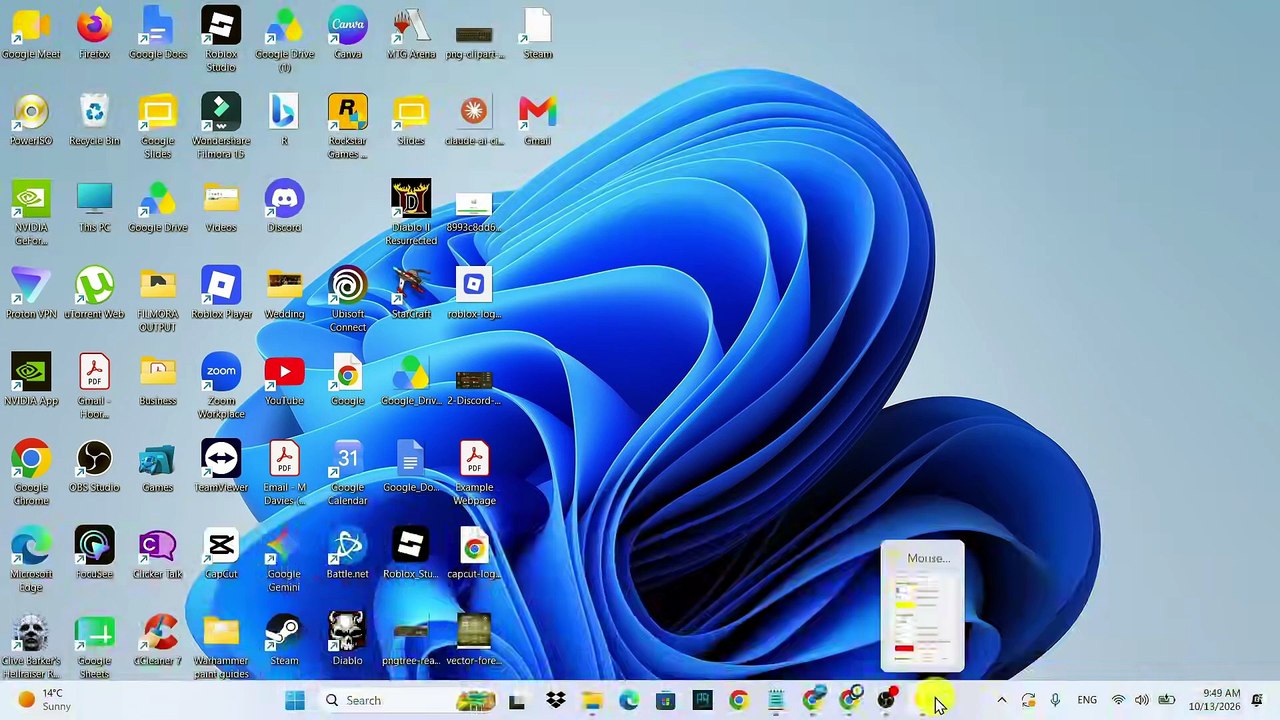The height and width of the screenshot is (720, 1280).
Task: Open the Recycle Bin icon
Action: [x=94, y=121]
